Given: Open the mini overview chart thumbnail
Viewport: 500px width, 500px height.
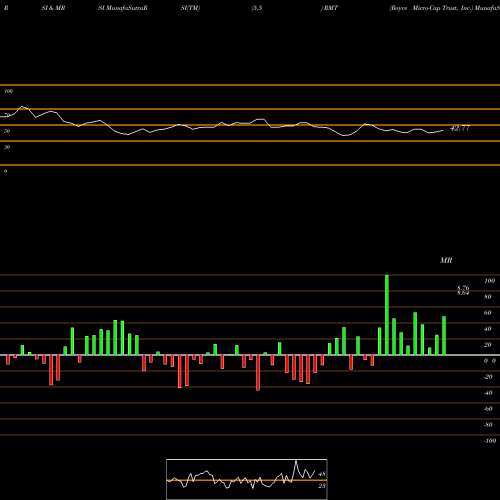Looking at the screenshot, I should click(x=247, y=479).
